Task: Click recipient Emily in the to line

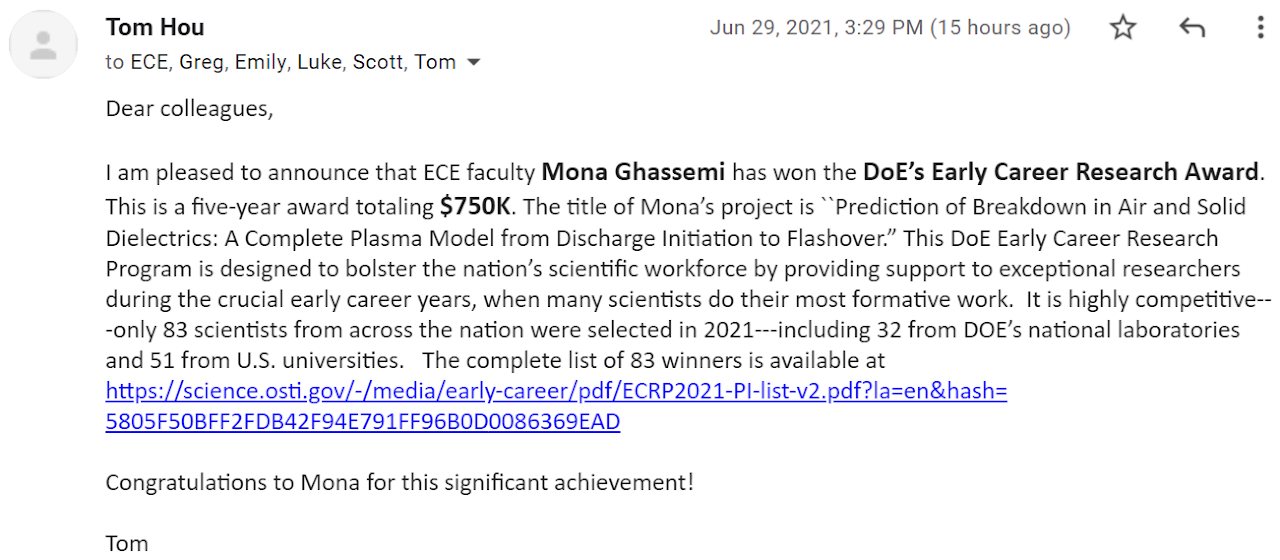Action: coord(260,62)
